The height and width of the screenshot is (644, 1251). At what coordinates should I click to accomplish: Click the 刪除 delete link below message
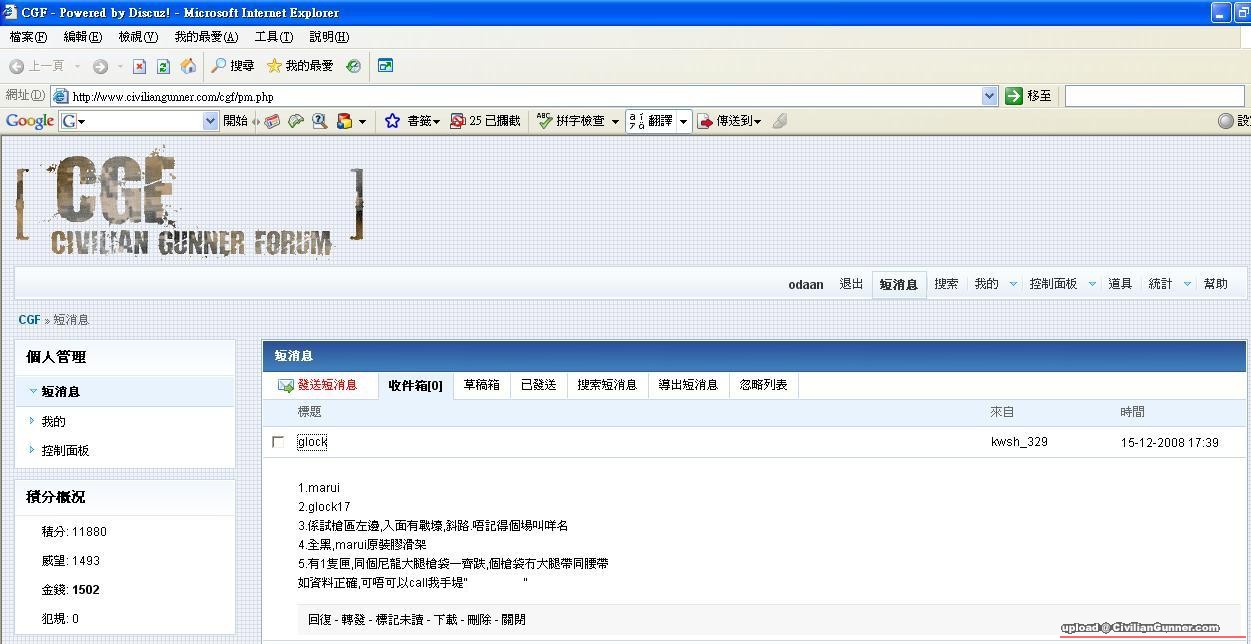[479, 620]
